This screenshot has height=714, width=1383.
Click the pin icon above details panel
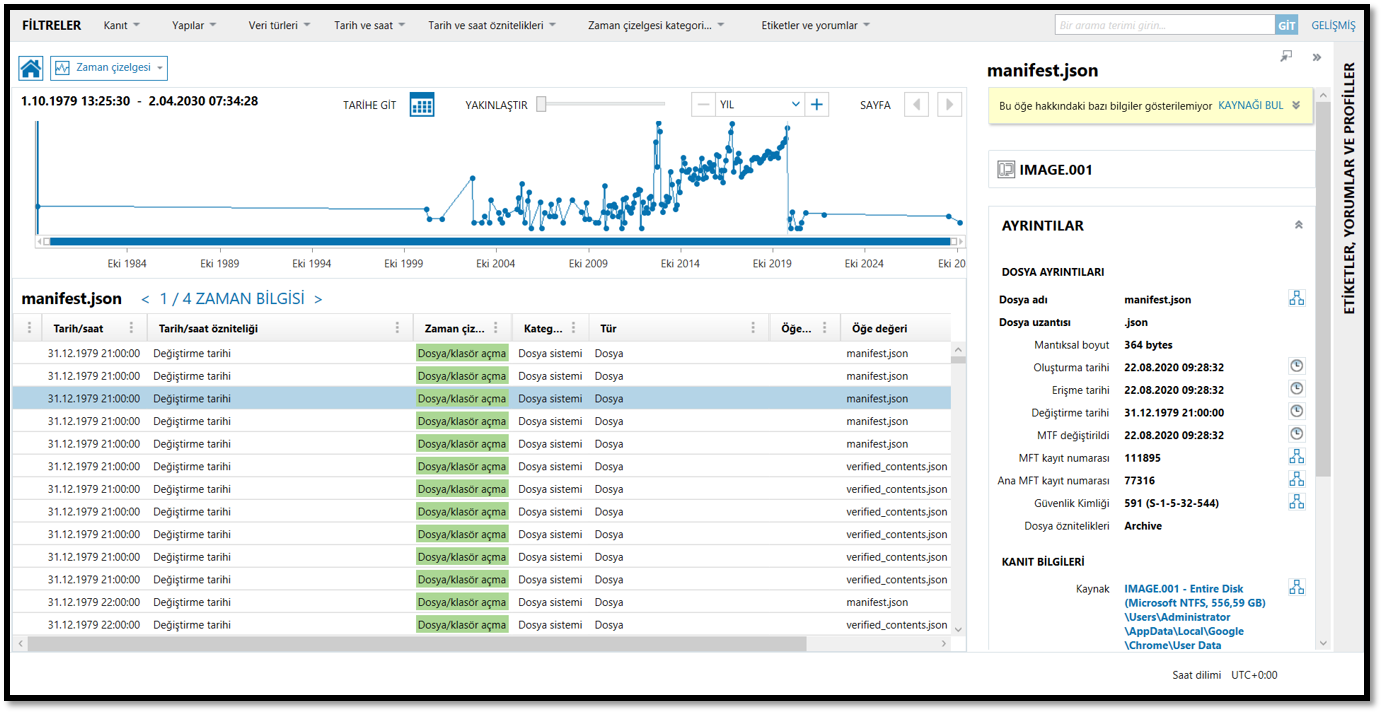click(1286, 57)
